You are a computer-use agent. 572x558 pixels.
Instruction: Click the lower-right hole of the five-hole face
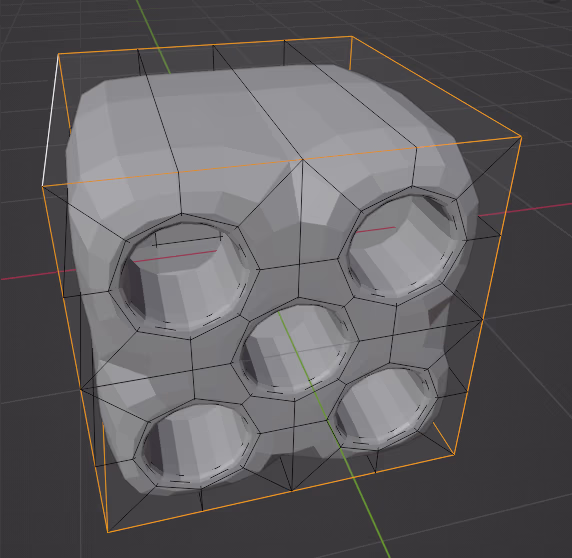click(383, 407)
